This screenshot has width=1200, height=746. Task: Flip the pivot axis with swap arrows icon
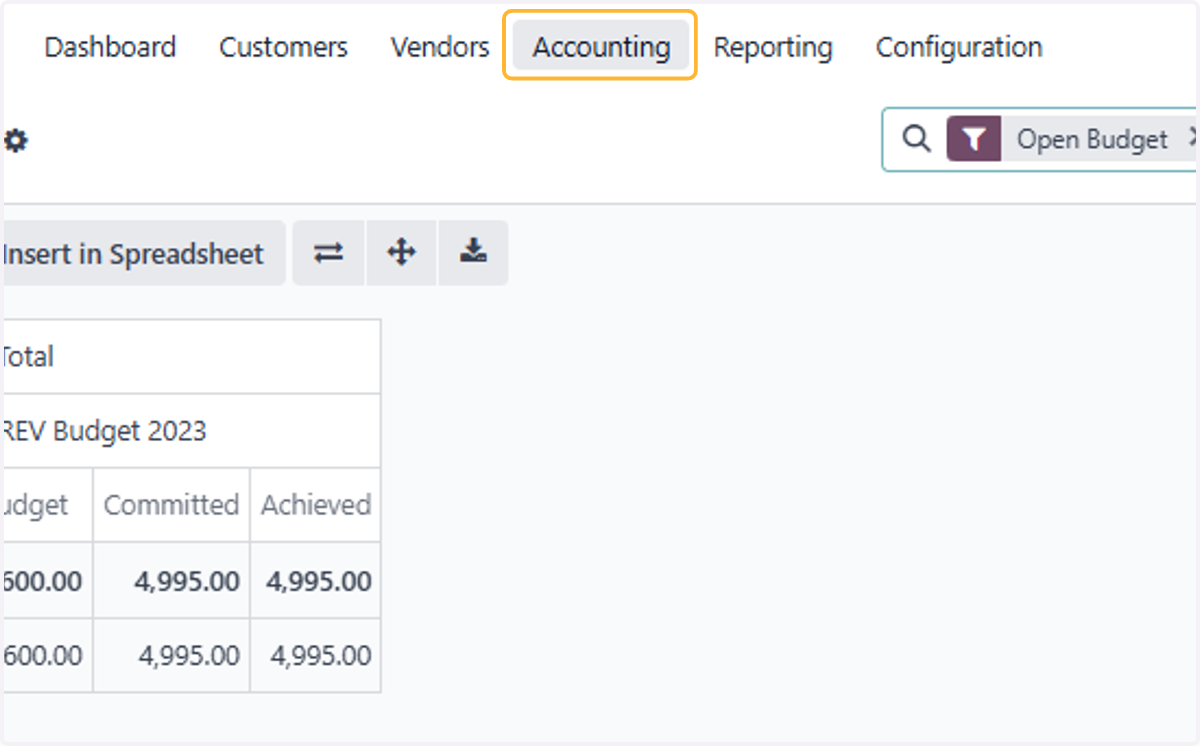pyautogui.click(x=328, y=253)
